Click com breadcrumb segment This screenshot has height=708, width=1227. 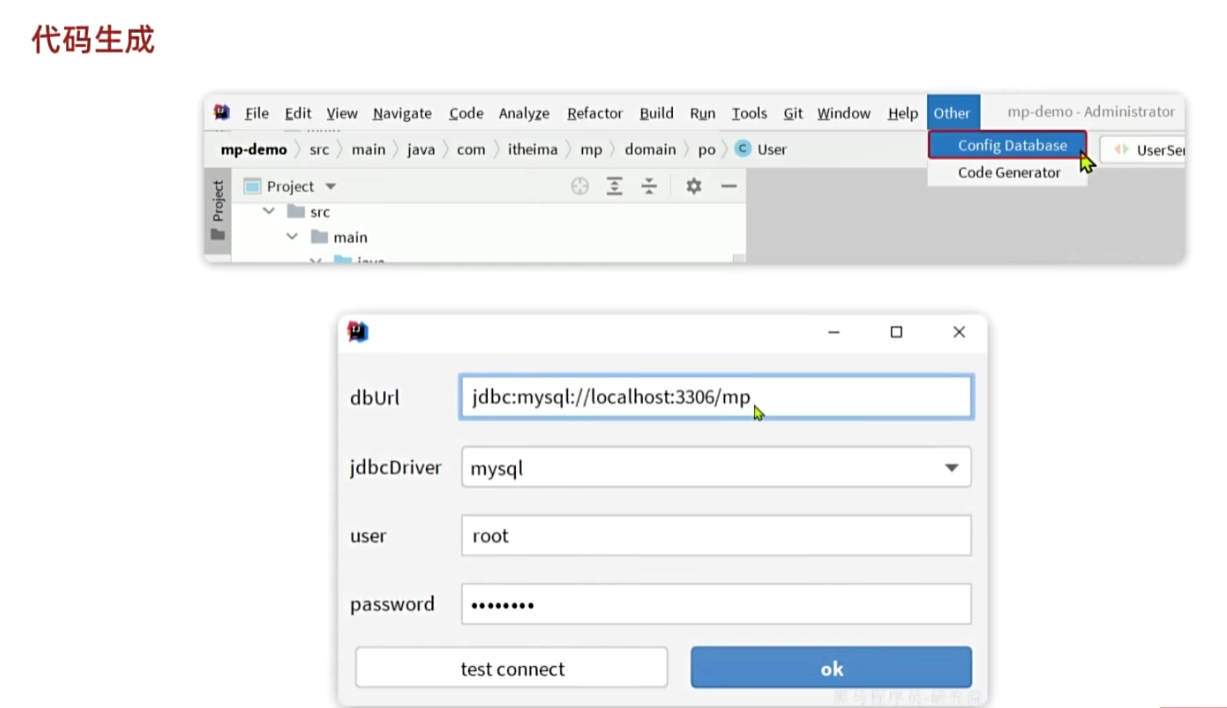tap(471, 149)
